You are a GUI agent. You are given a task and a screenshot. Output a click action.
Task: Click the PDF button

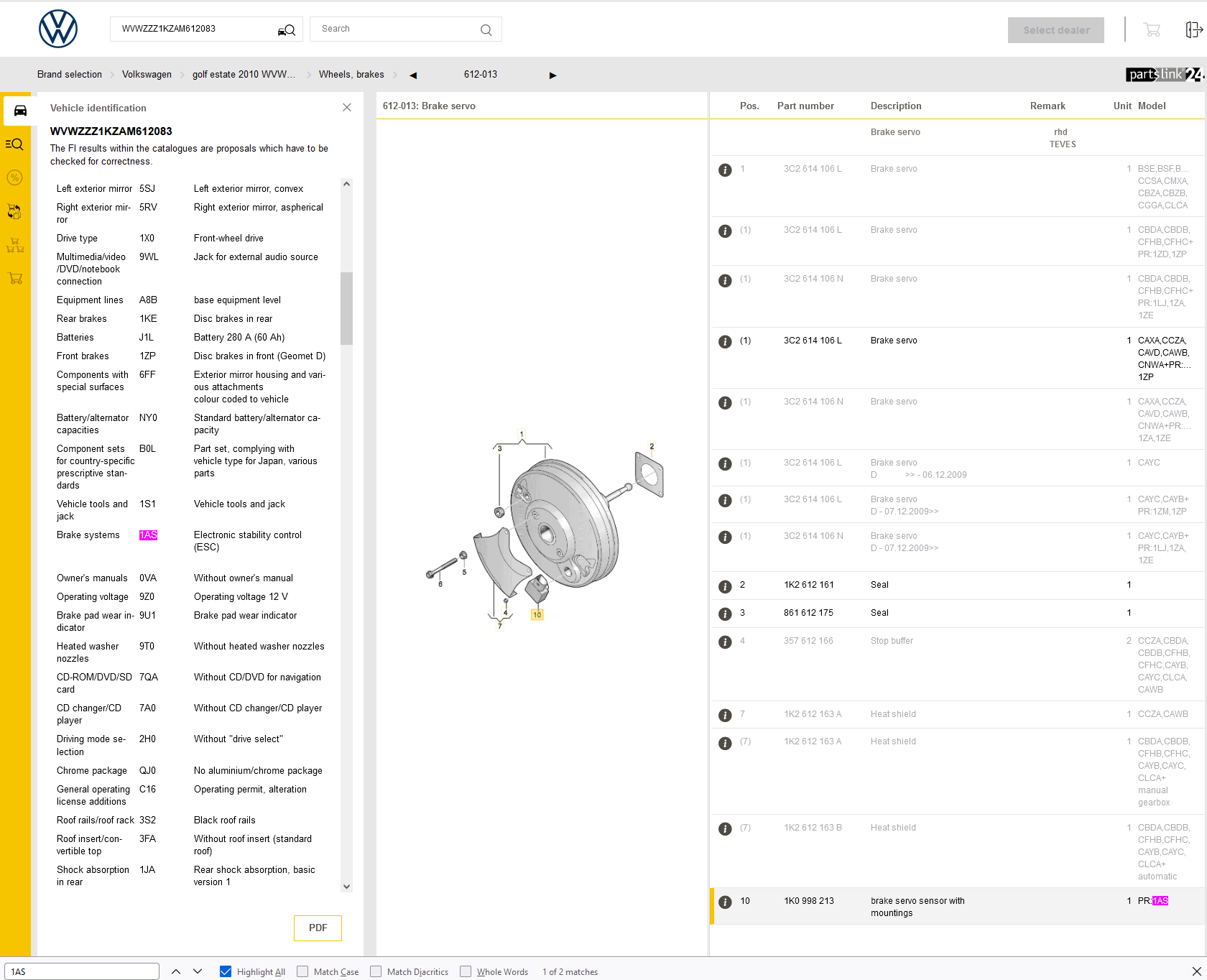[x=318, y=928]
